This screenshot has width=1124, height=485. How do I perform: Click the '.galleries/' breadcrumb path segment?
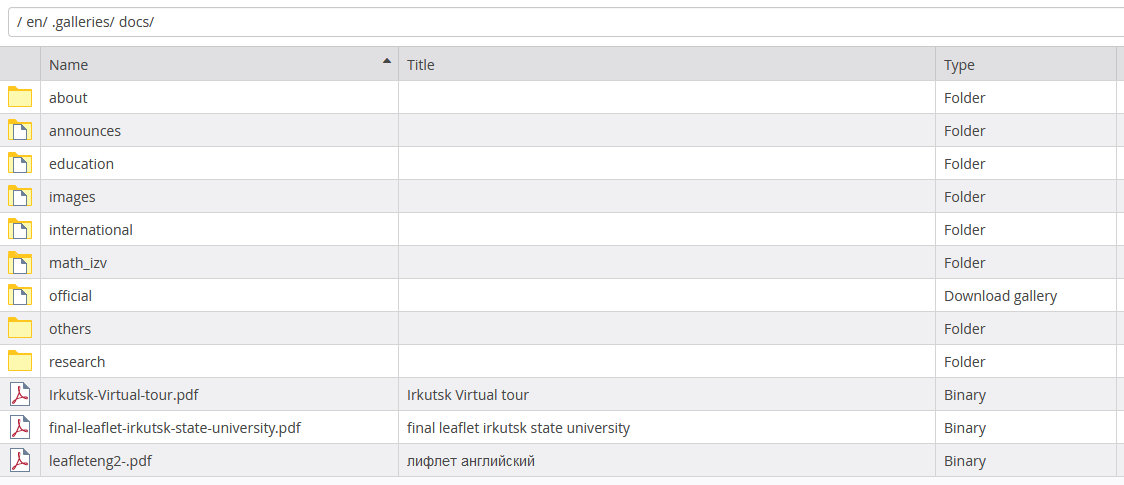pos(83,22)
